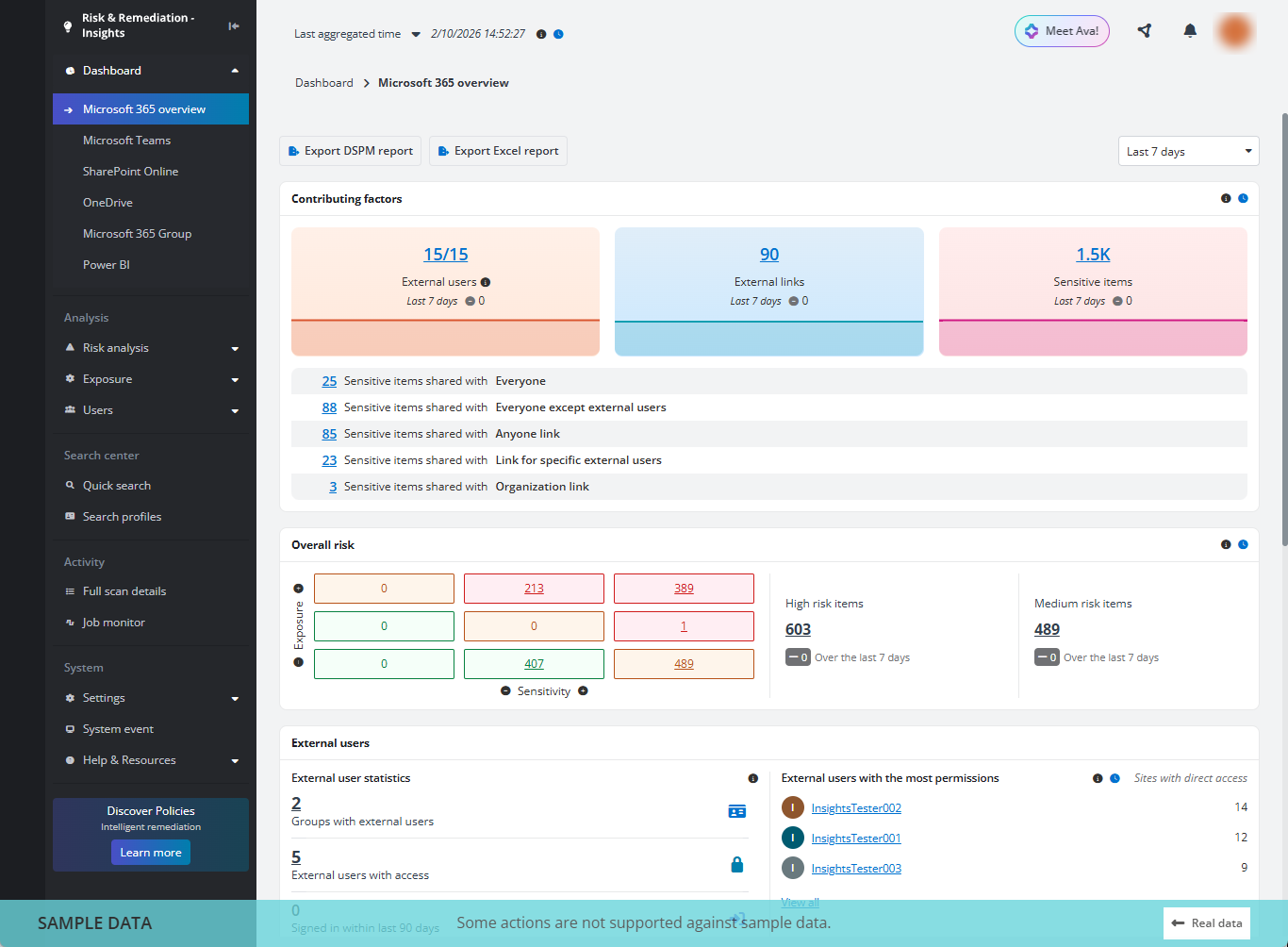This screenshot has width=1288, height=947.
Task: Open 85 items shared with Anyone link
Action: (x=329, y=434)
